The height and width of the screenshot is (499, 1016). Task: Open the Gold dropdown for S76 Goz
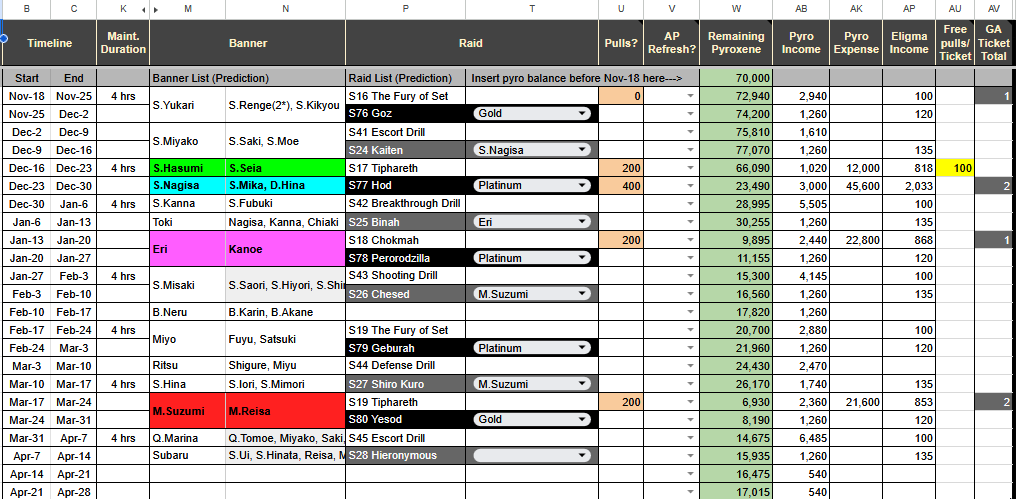click(x=532, y=114)
